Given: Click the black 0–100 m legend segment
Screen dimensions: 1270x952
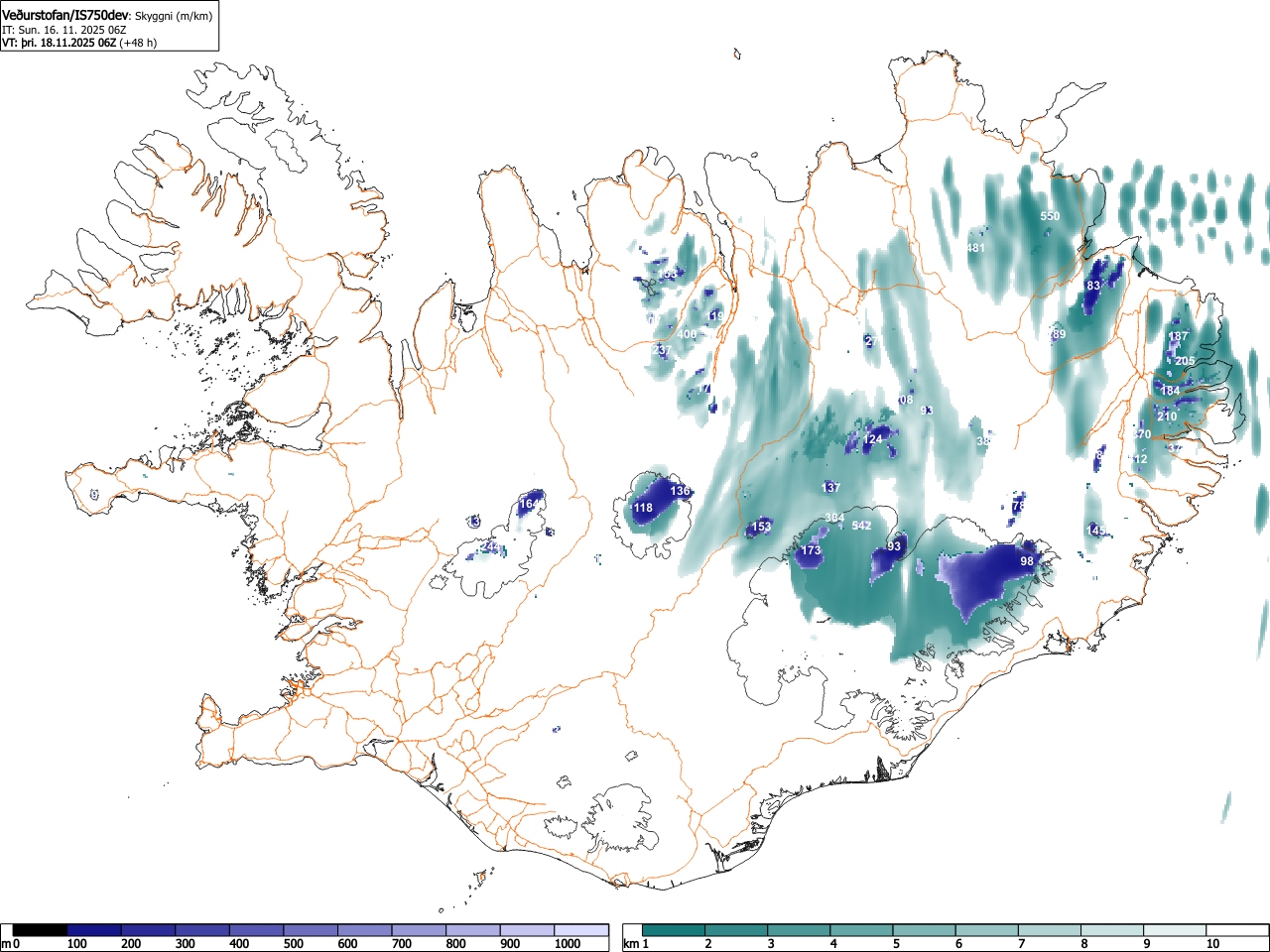Looking at the screenshot, I should tap(40, 930).
